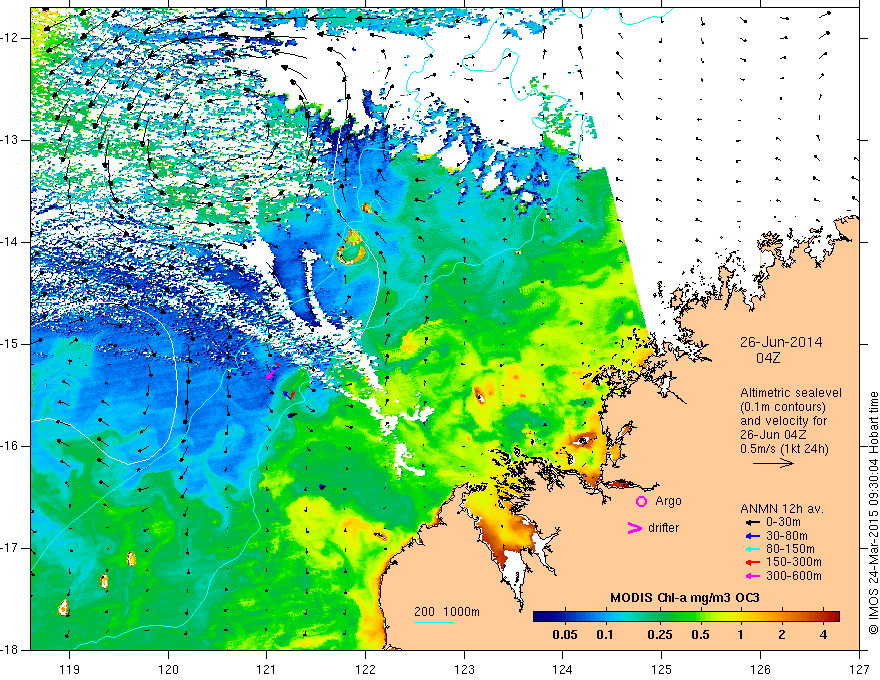This screenshot has height=680, width=880.
Task: Click the colorbar value 0.25
Action: (659, 635)
